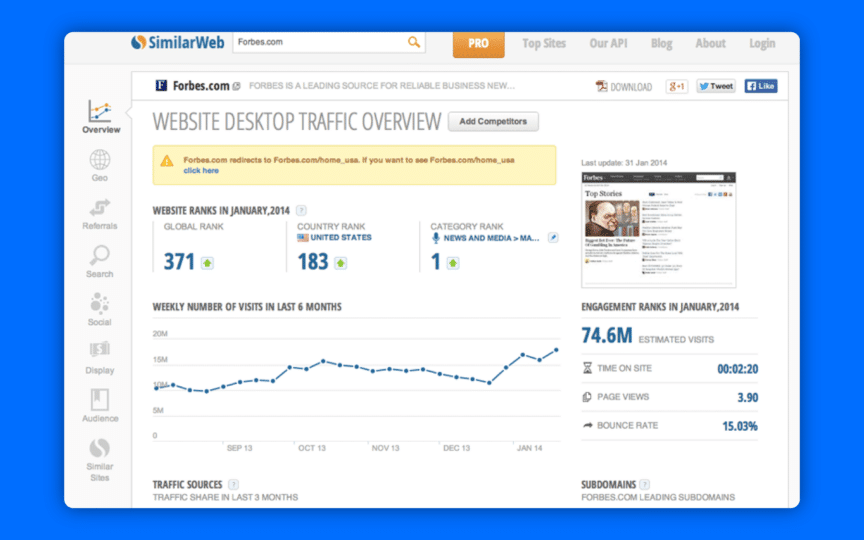
Task: Open the Referrals sidebar section
Action: tap(100, 214)
